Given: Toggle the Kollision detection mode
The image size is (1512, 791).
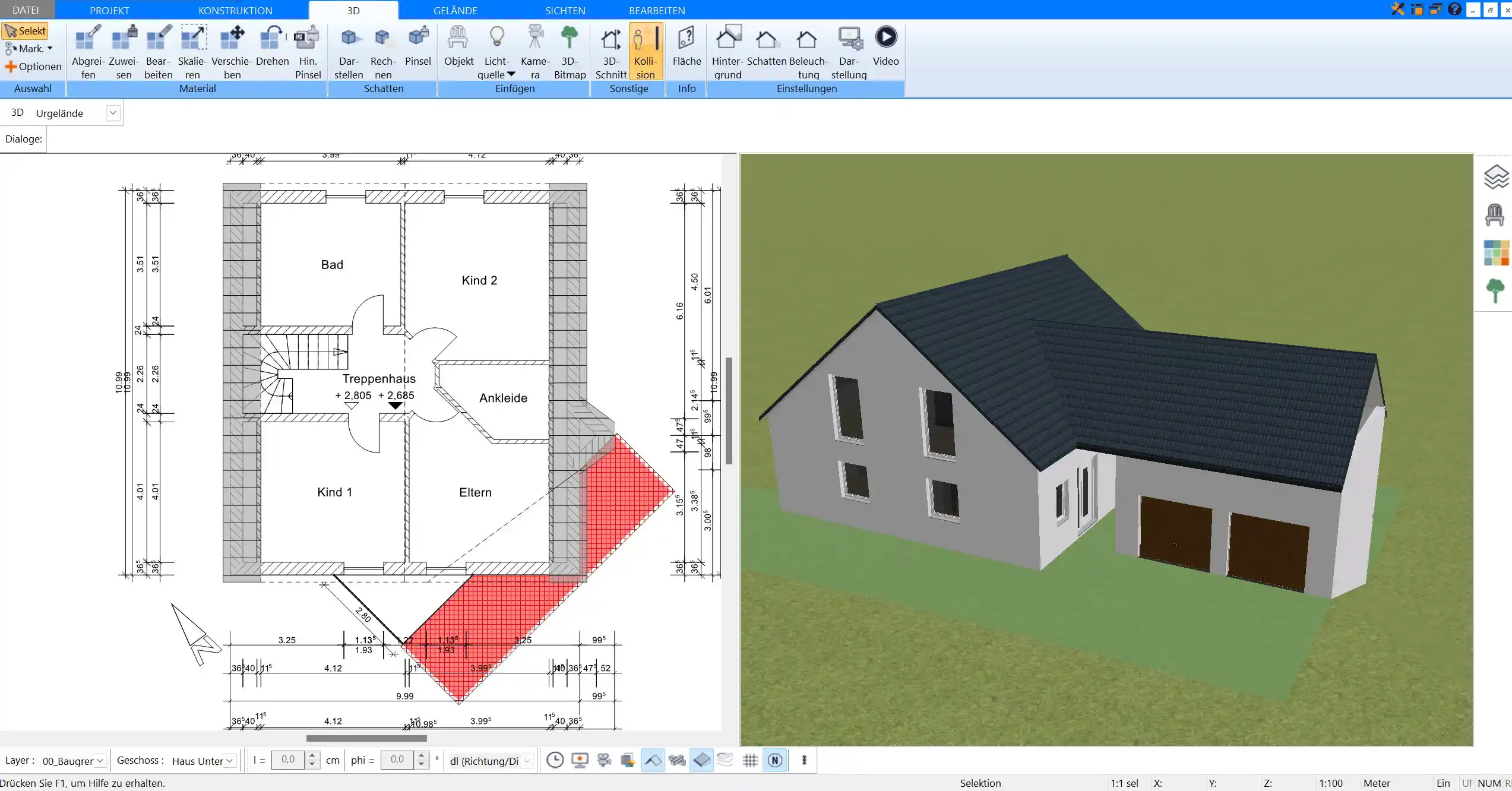Looking at the screenshot, I should [x=646, y=52].
